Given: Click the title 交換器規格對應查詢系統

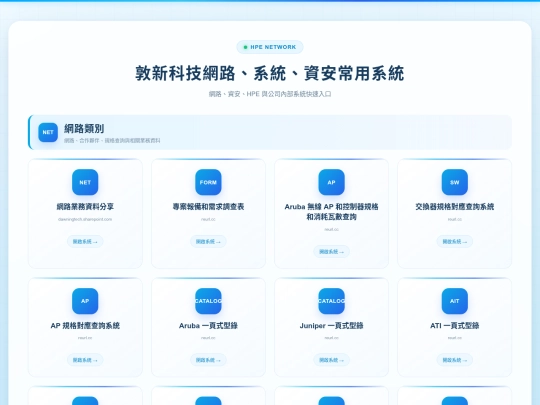Looking at the screenshot, I should (x=455, y=207).
